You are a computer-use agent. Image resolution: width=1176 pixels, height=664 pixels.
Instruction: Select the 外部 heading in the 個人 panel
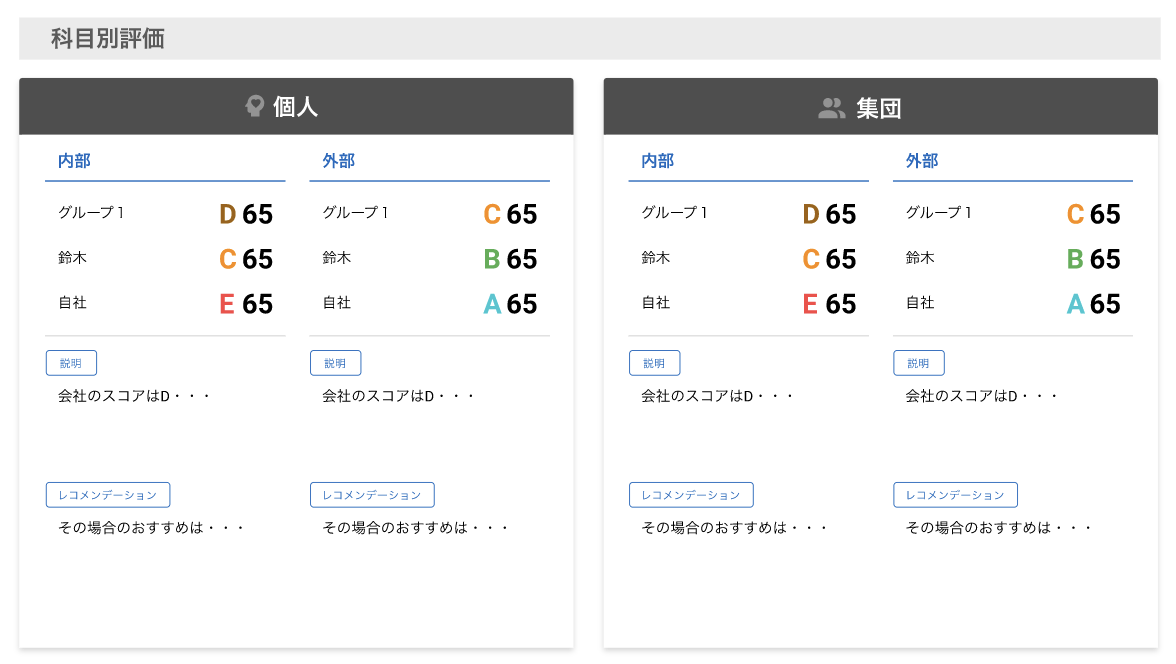338,161
